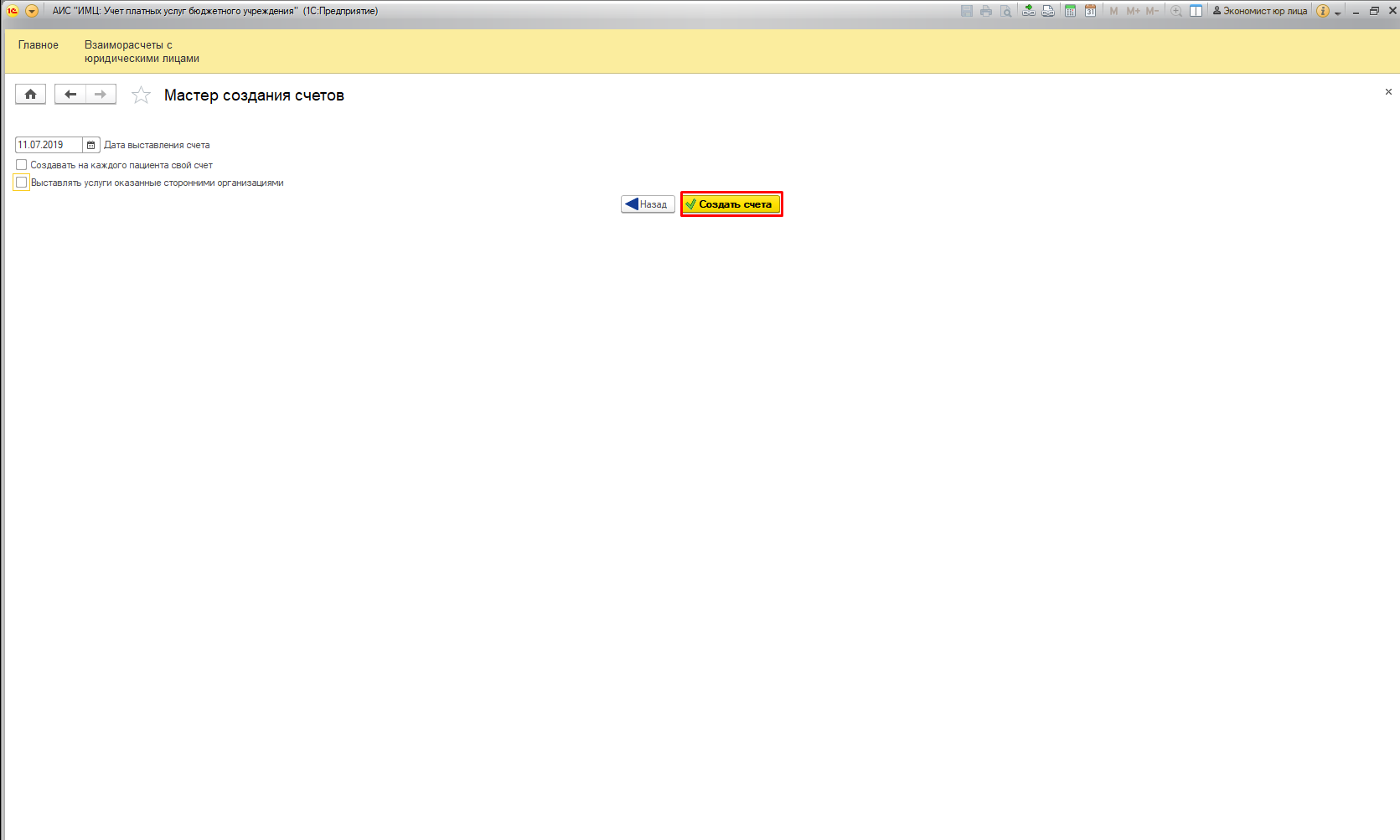Enable separate invoice for each patient
Image resolution: width=1400 pixels, height=840 pixels.
(x=22, y=165)
